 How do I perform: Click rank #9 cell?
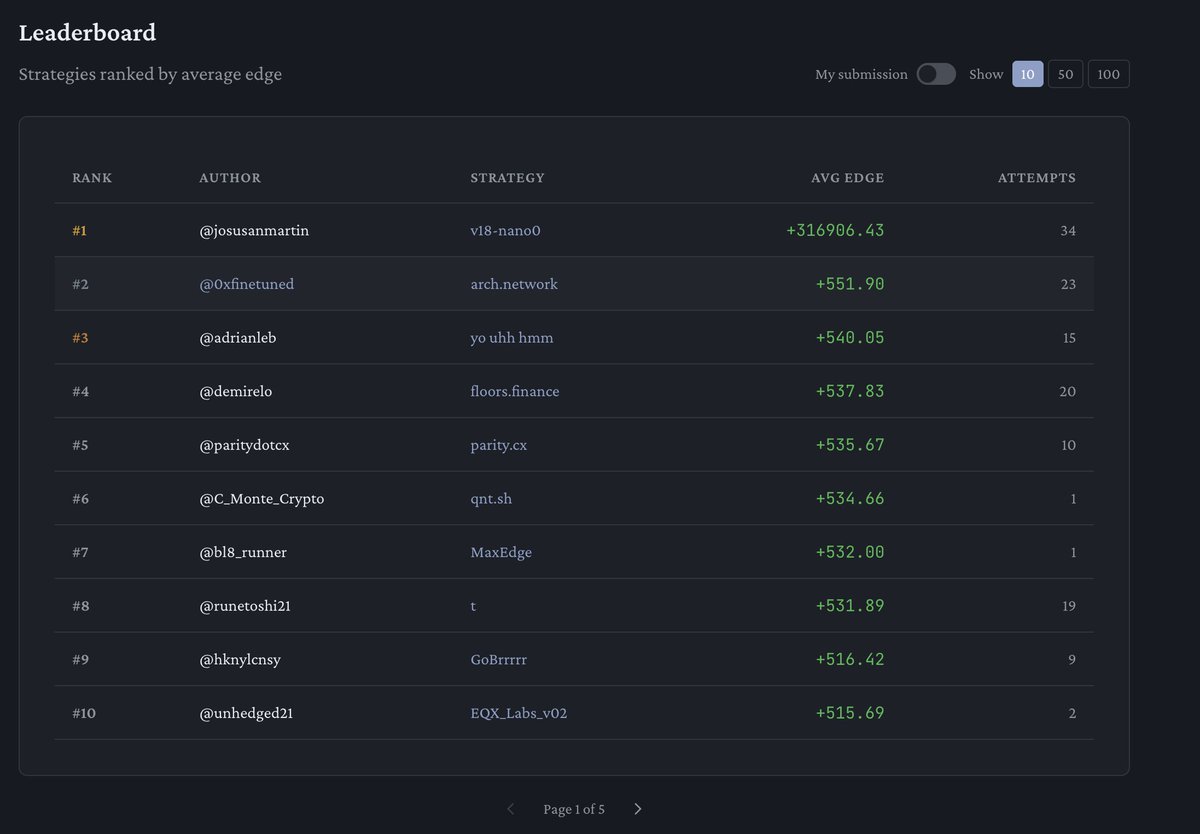coord(81,659)
